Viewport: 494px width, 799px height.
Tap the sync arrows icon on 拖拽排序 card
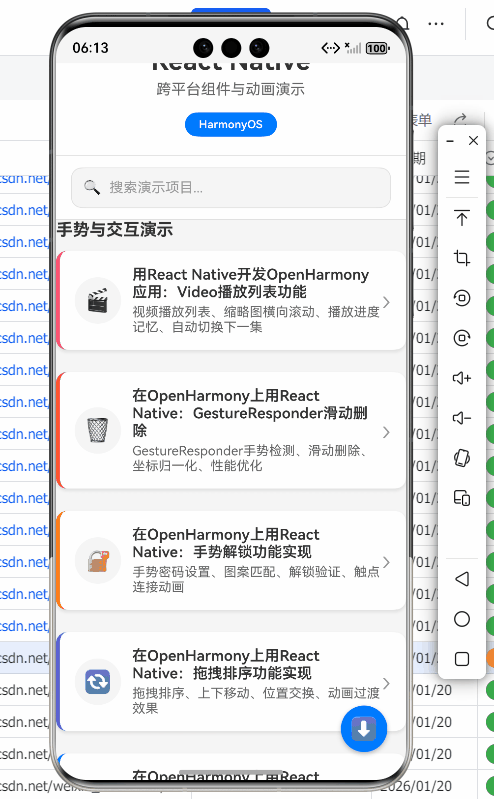coord(98,682)
